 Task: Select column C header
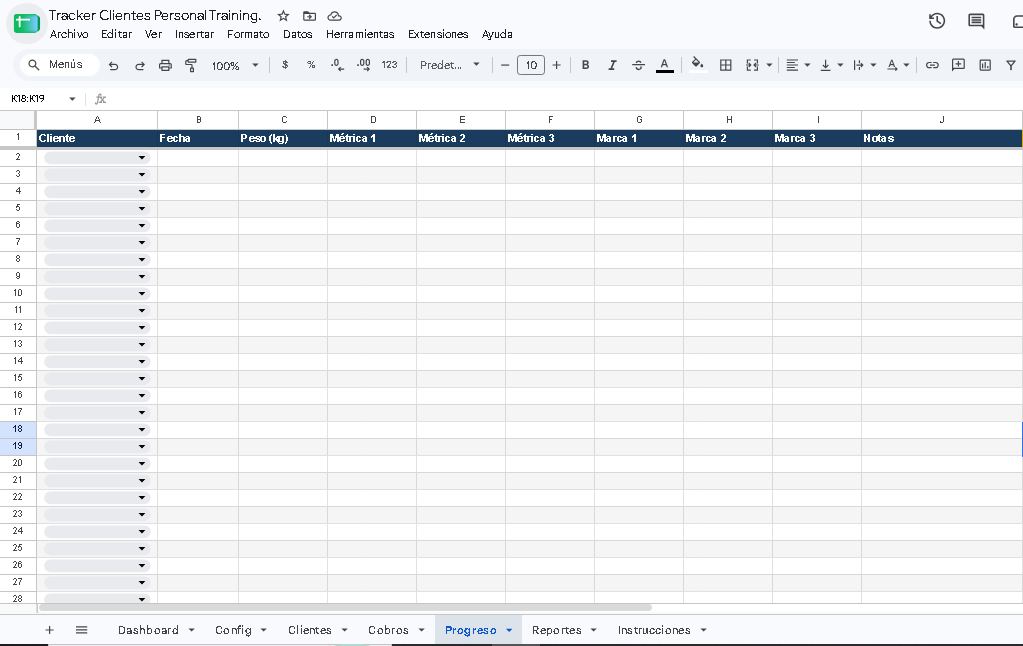pyautogui.click(x=284, y=120)
